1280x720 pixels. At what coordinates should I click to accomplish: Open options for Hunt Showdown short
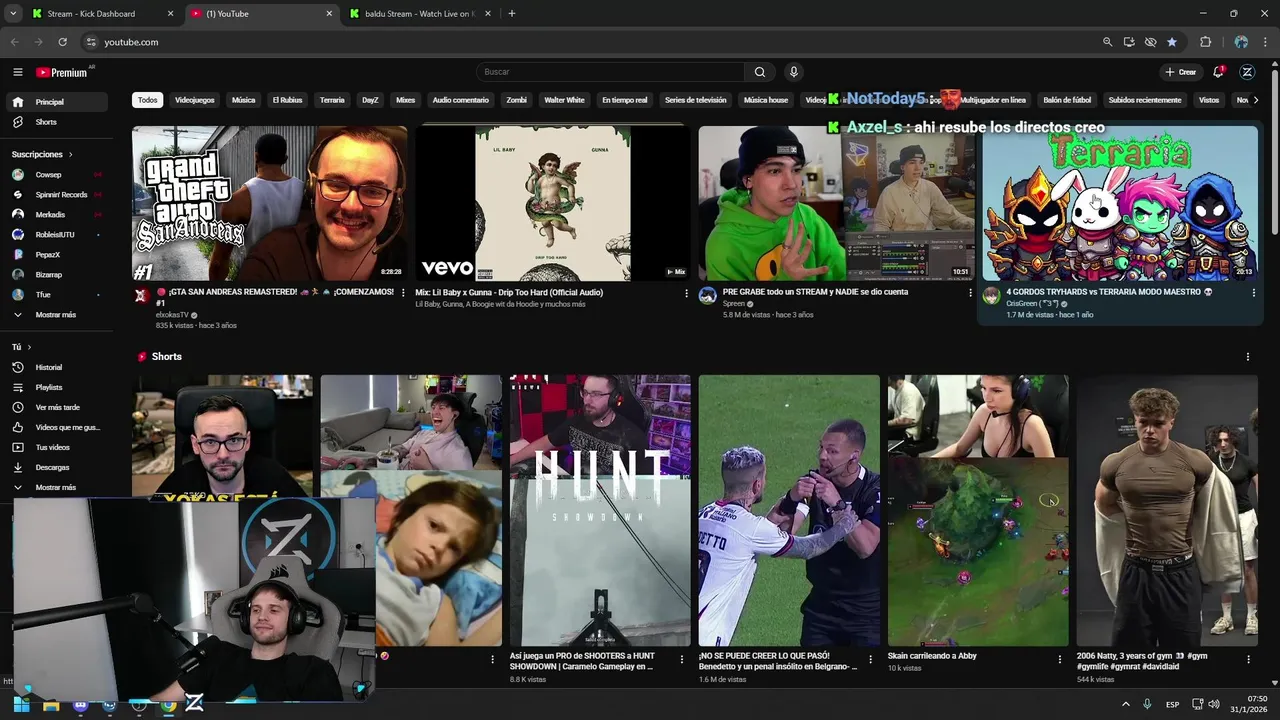(x=682, y=660)
